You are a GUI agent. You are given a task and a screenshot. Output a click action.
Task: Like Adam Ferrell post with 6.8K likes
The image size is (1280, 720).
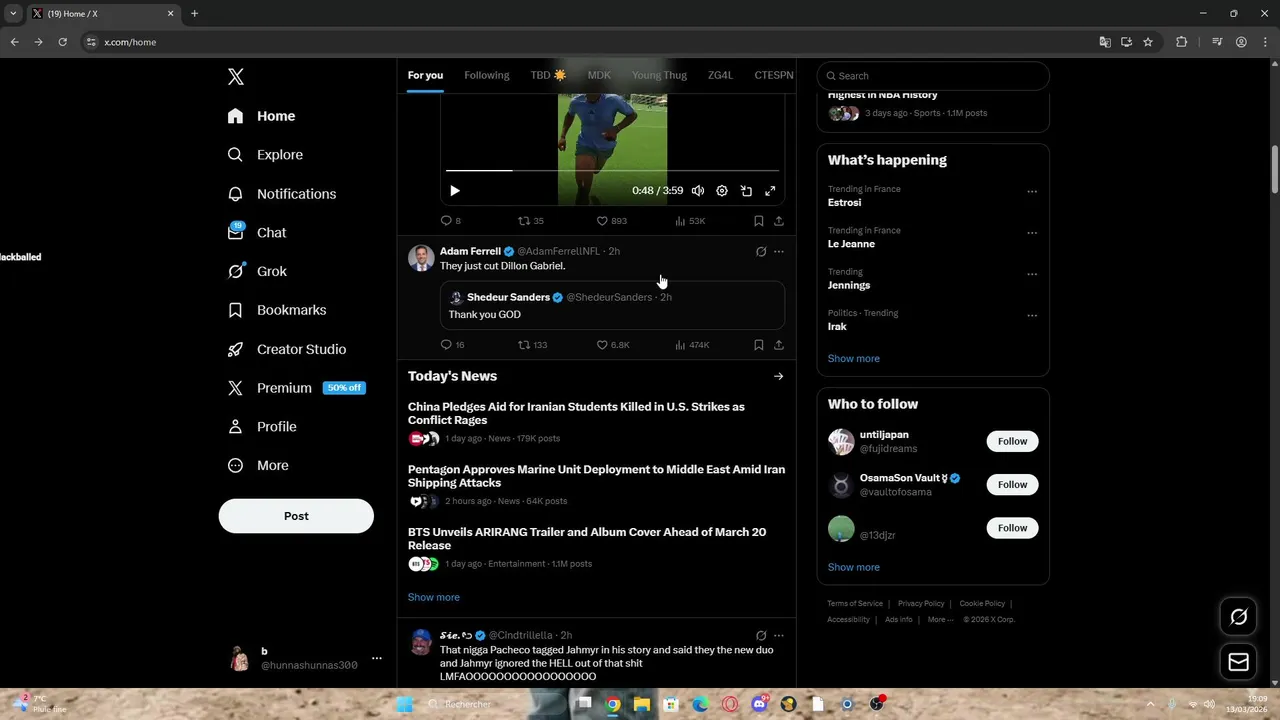pyautogui.click(x=613, y=345)
